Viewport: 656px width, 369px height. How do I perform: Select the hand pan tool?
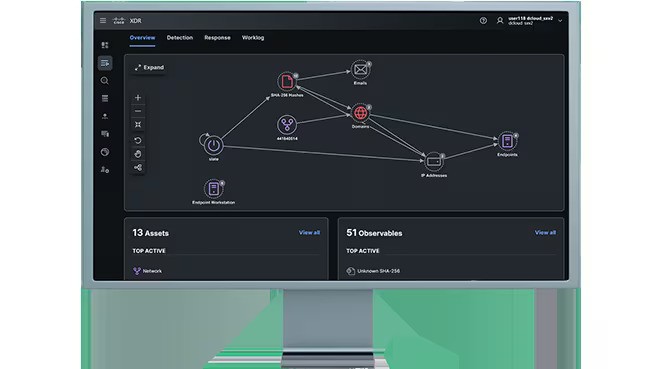pos(138,154)
